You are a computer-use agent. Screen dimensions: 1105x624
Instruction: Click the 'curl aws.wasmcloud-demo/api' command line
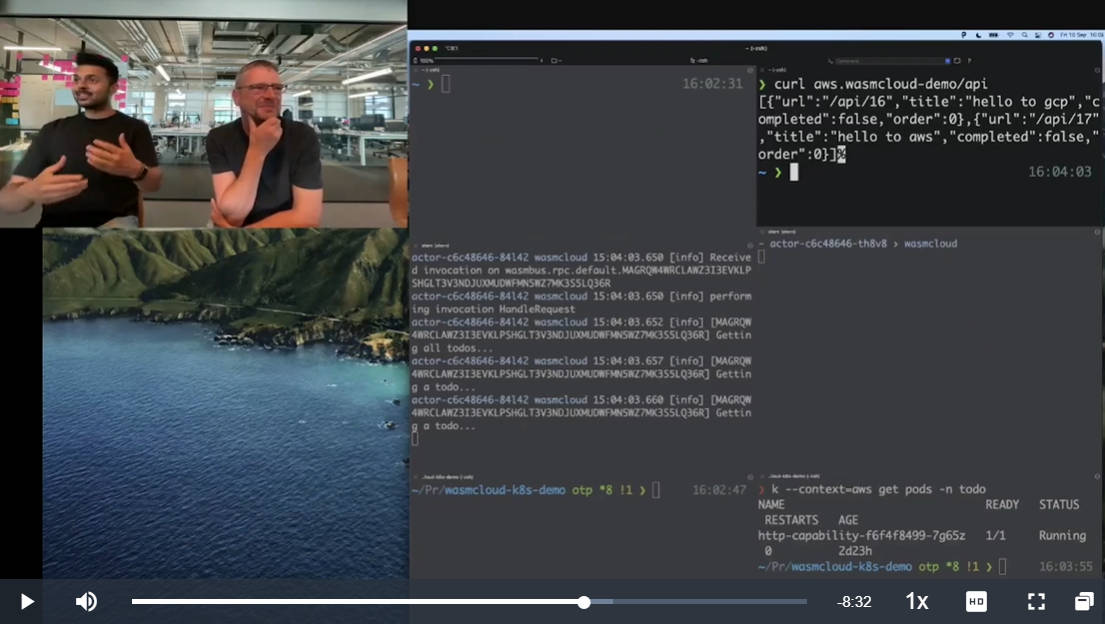pos(880,84)
